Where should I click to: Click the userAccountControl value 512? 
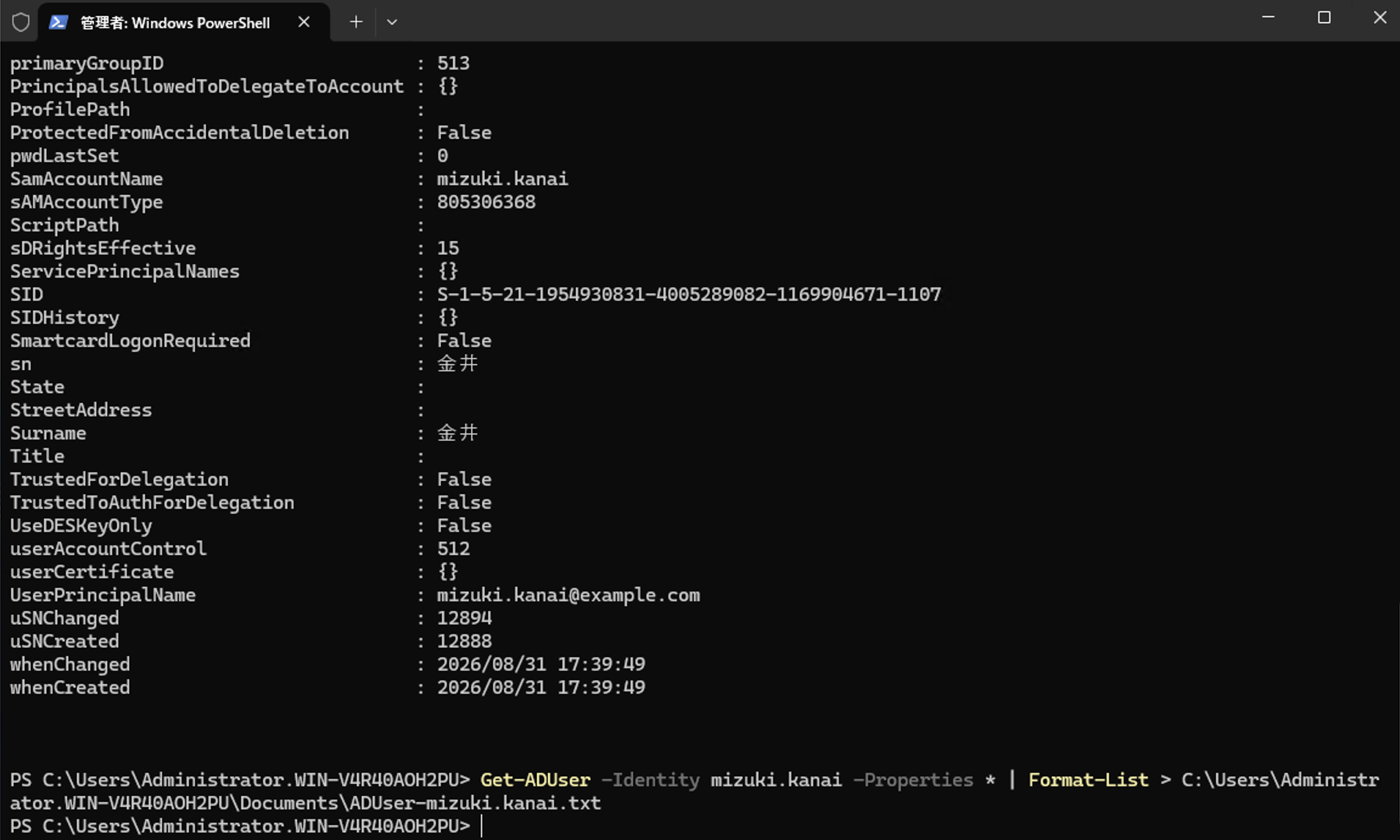pyautogui.click(x=453, y=548)
